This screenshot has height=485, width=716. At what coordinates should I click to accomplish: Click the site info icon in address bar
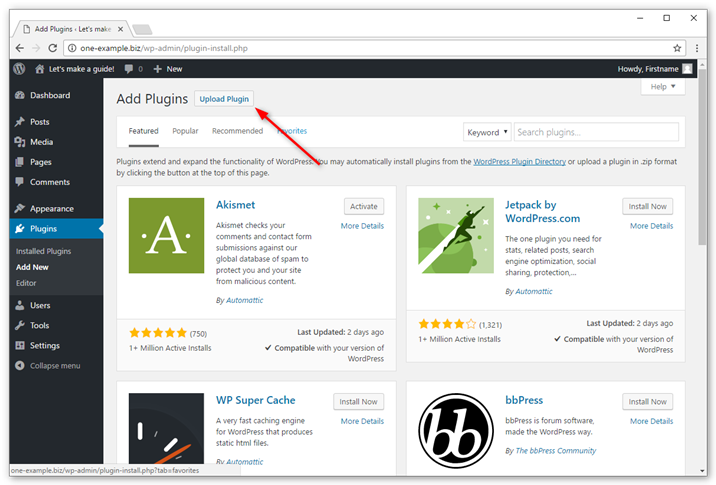pyautogui.click(x=72, y=48)
